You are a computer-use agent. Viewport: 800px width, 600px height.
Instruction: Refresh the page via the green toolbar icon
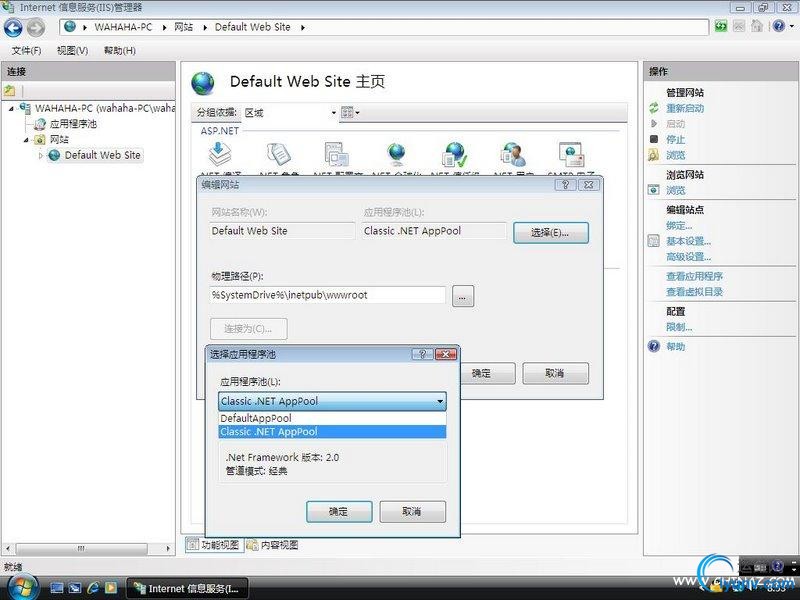720,26
